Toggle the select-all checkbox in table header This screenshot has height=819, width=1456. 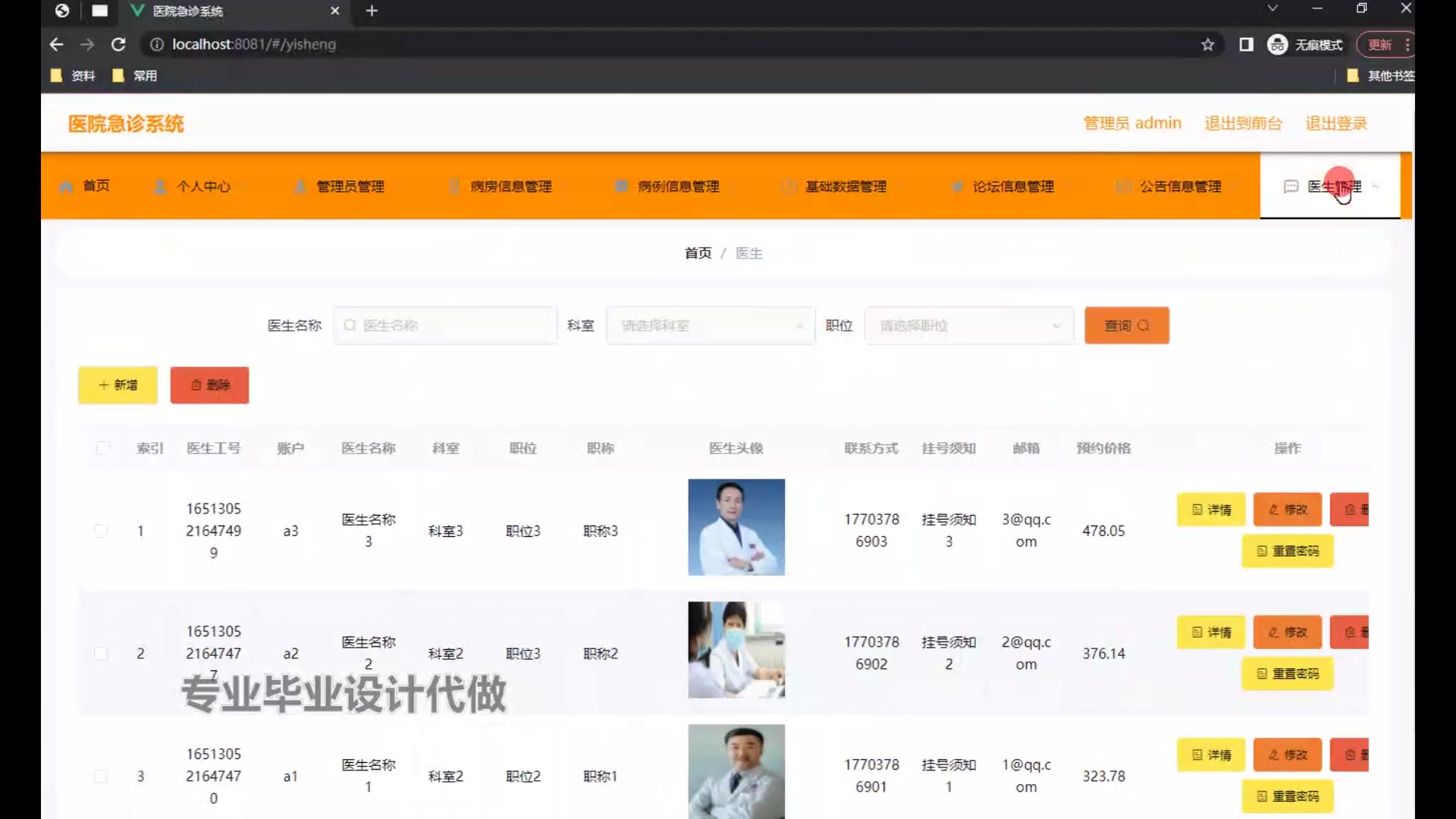click(103, 448)
